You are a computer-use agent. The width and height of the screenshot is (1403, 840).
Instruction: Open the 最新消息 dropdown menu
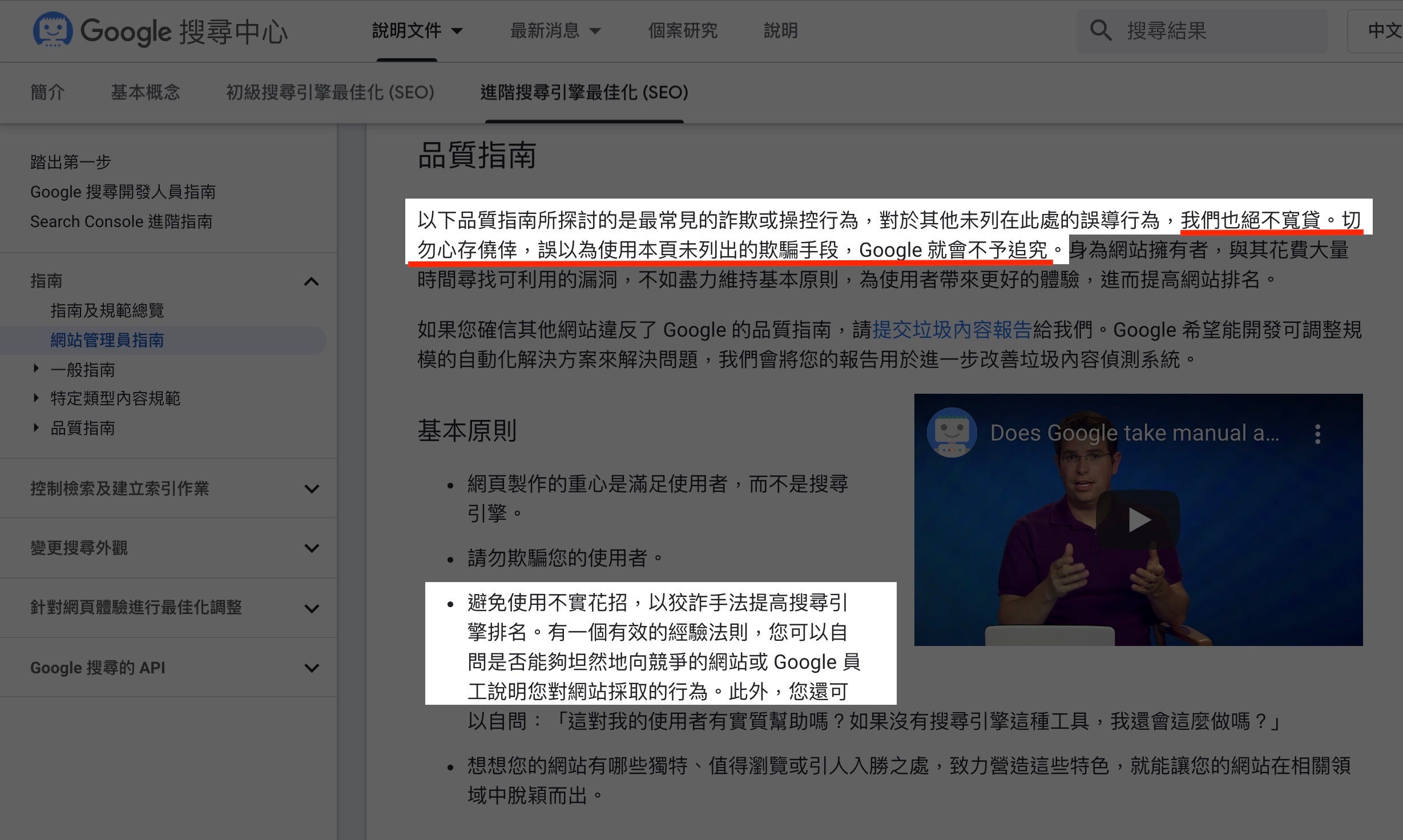point(555,30)
